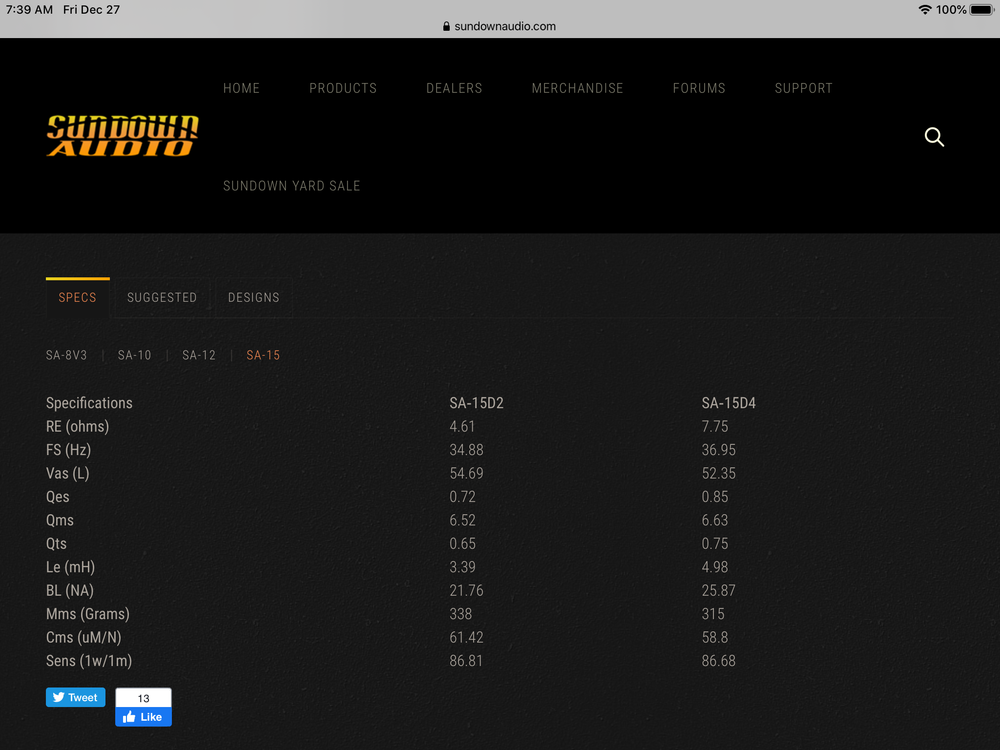The width and height of the screenshot is (1000, 750).
Task: Click the RE (ohms) row label
Action: click(x=77, y=427)
